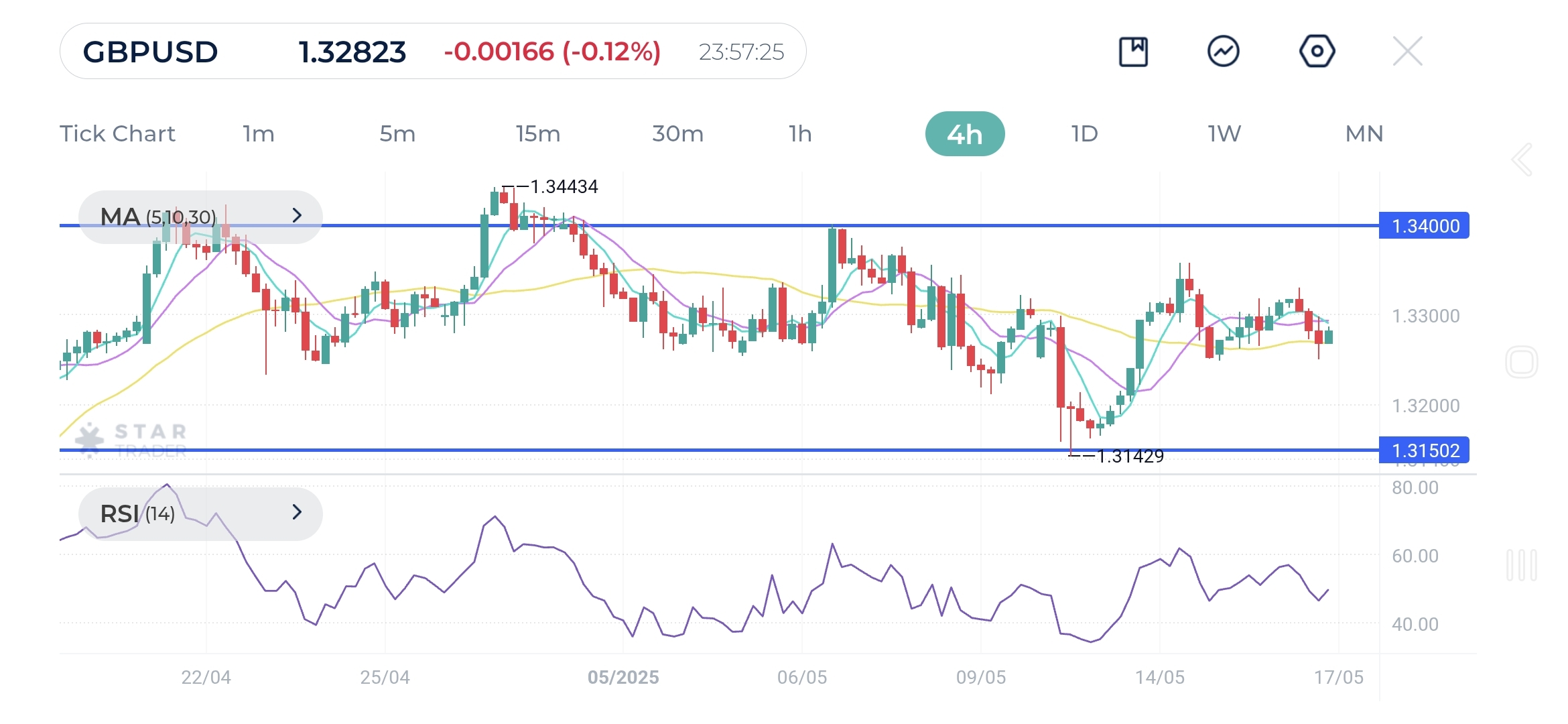Switch chart to 1W timeframe
This screenshot has height=724, width=1568.
(1224, 133)
